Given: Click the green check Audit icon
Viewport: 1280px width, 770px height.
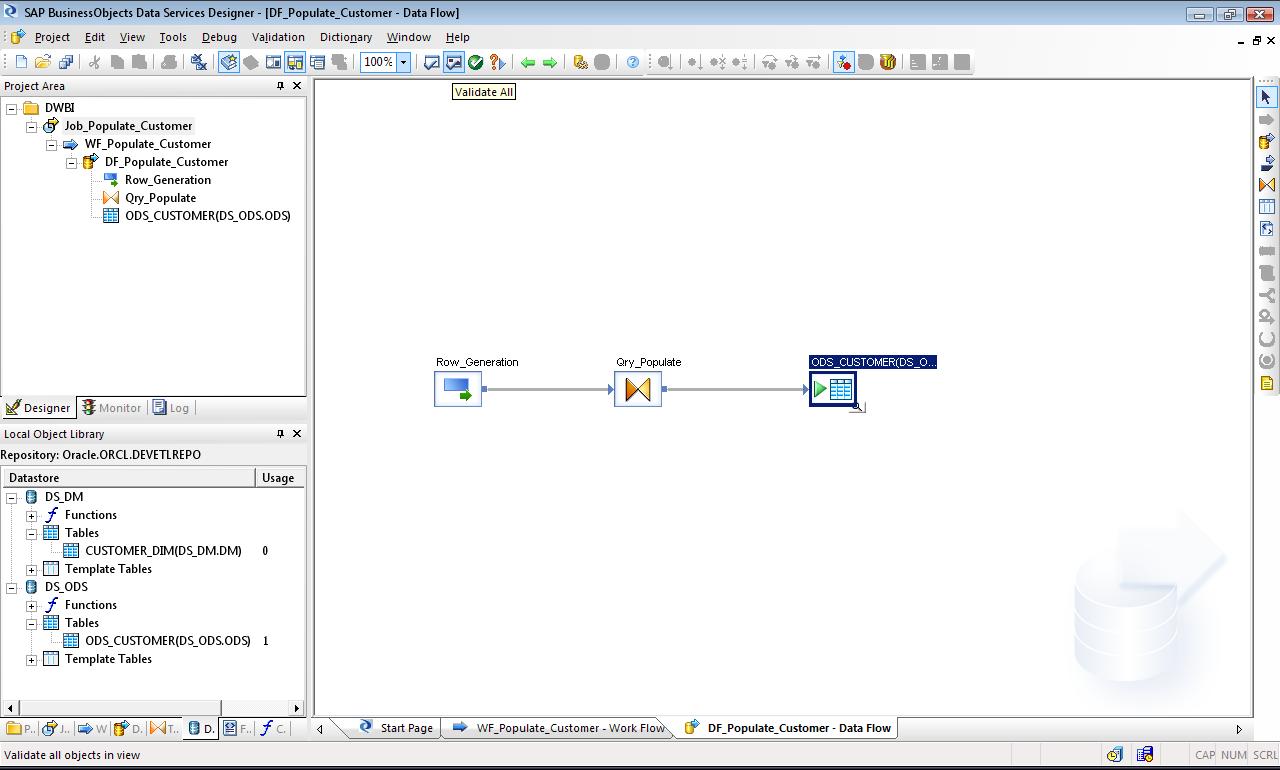Looking at the screenshot, I should [476, 62].
